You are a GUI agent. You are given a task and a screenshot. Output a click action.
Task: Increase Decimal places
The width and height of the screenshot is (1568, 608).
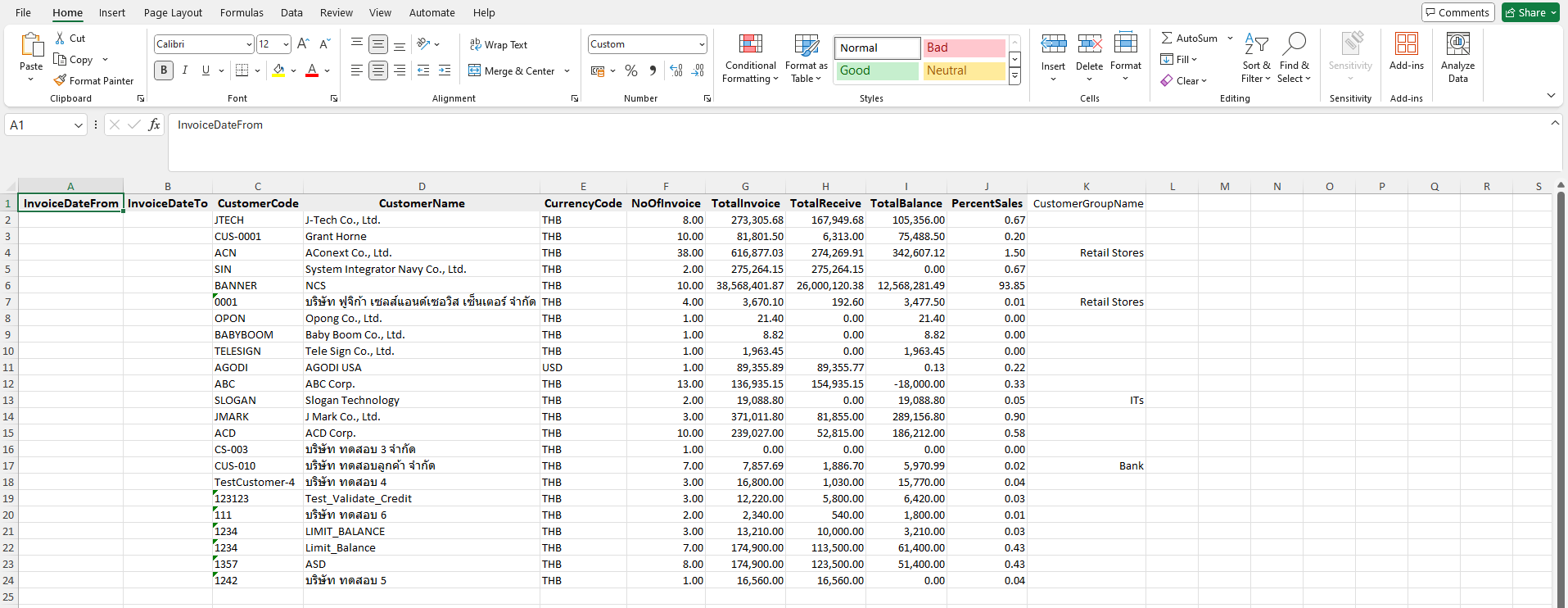click(676, 70)
